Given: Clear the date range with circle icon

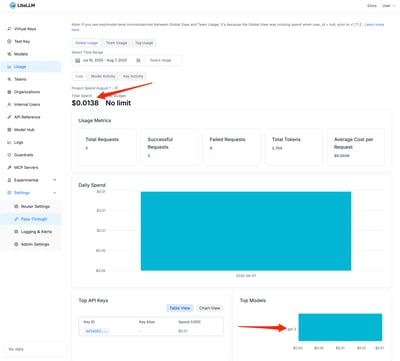Looking at the screenshot, I should (x=138, y=60).
